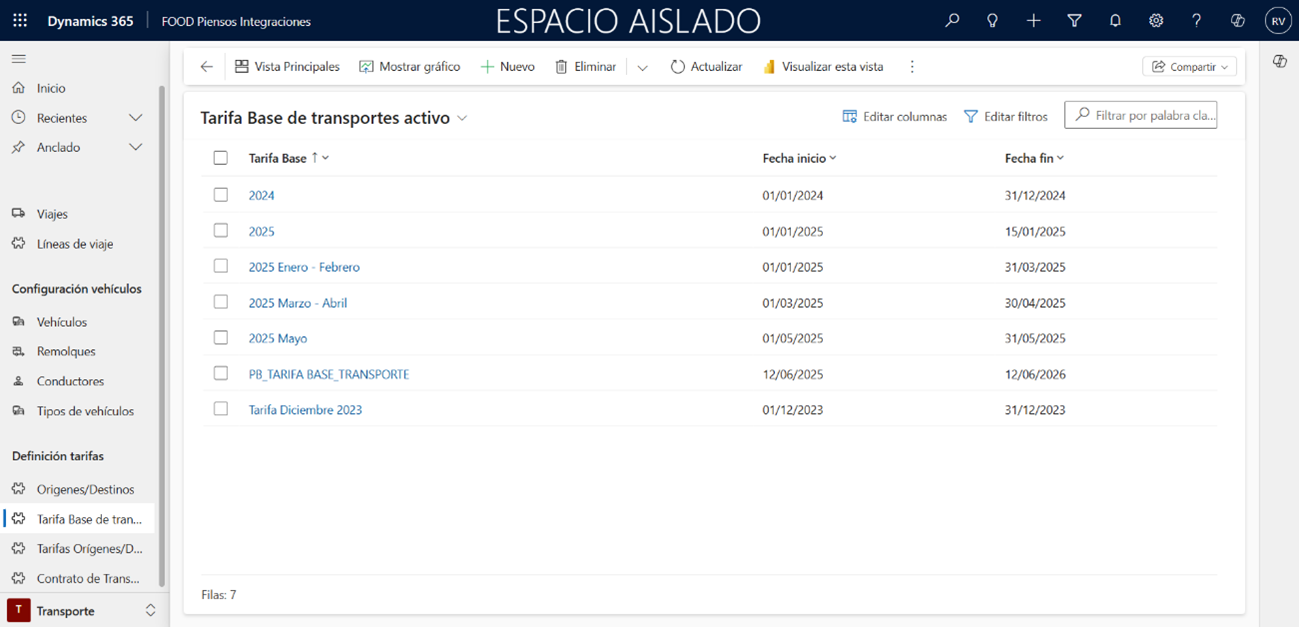Tick the checkbox next to 2025 Mayo
The width and height of the screenshot is (1299, 627).
(x=221, y=338)
